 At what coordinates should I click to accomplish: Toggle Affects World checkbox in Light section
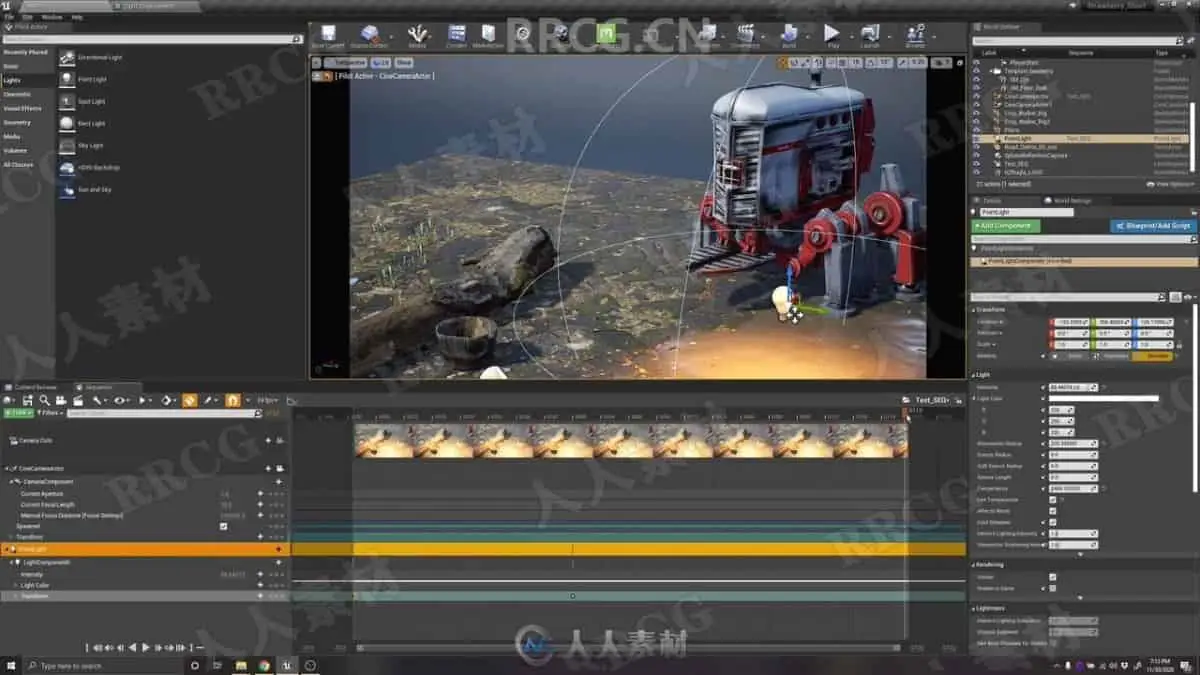[x=1052, y=511]
